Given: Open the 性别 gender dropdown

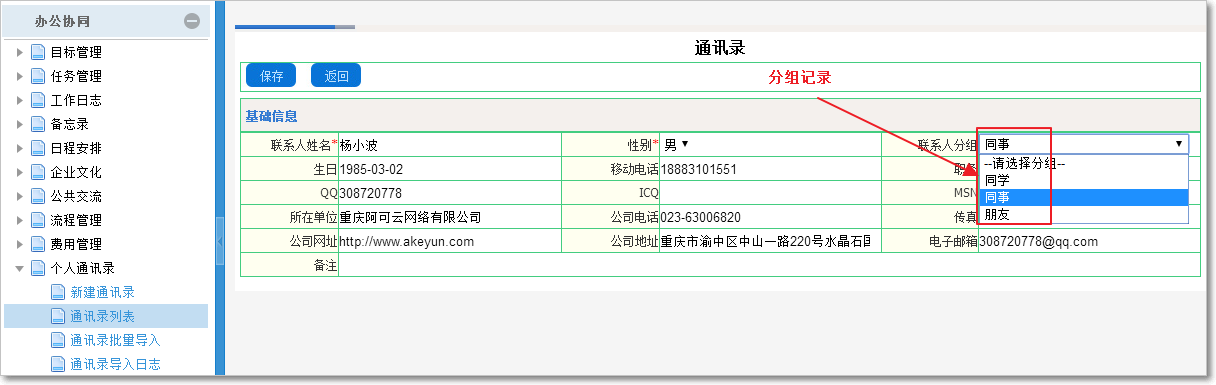Looking at the screenshot, I should (x=677, y=145).
